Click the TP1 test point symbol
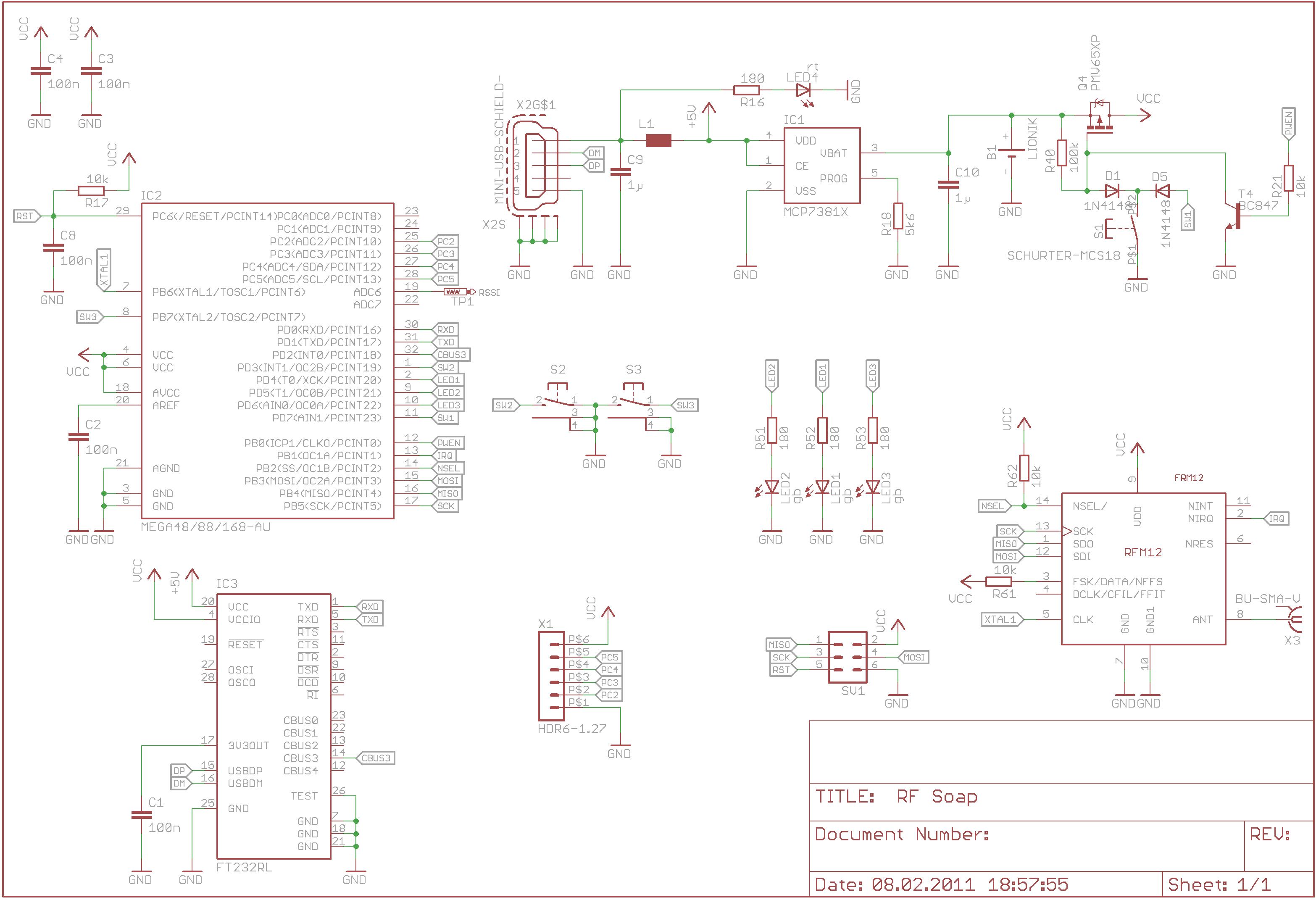Image resolution: width=1316 pixels, height=900 pixels. (x=460, y=292)
